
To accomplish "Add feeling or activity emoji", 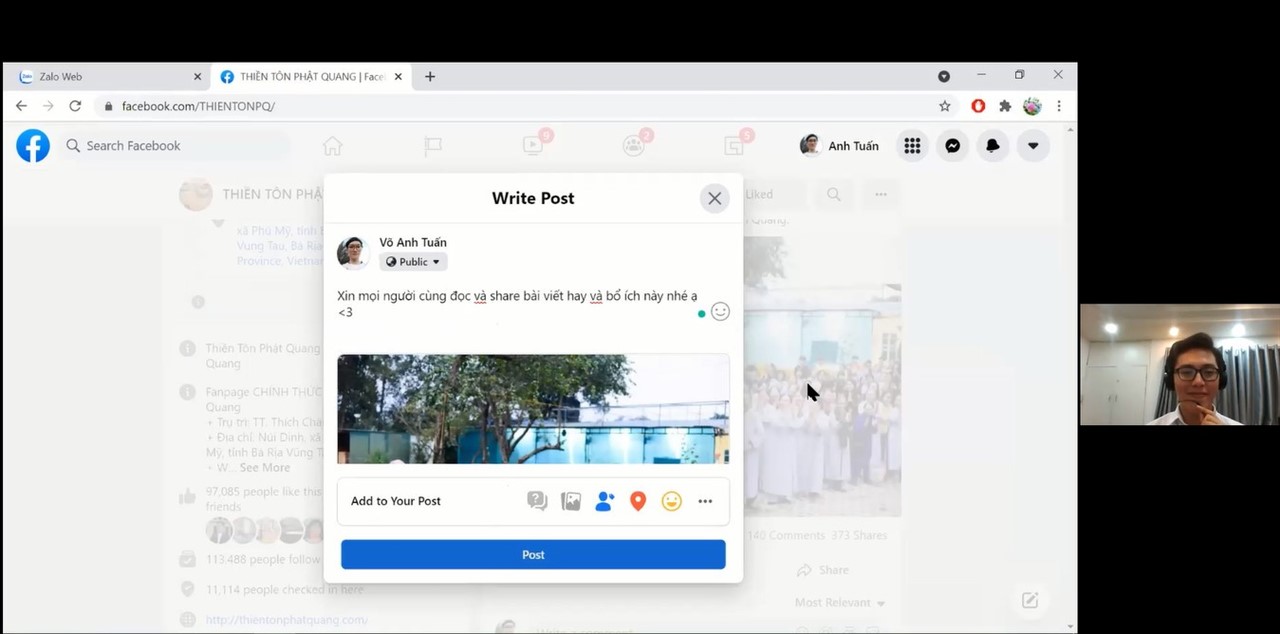I will [671, 501].
